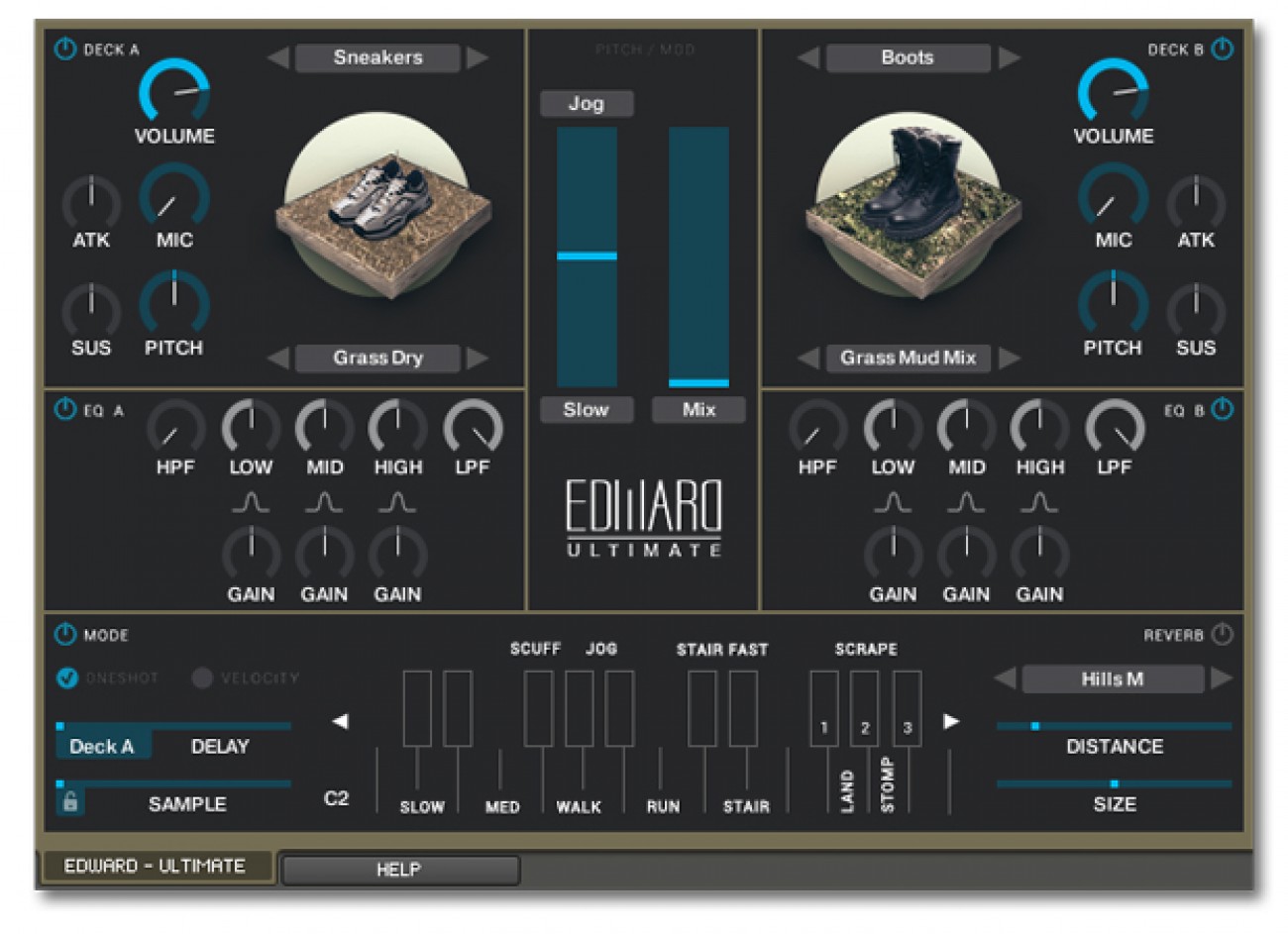The height and width of the screenshot is (934, 1288).
Task: Click the EQ A LOW bell curve icon
Action: tap(251, 503)
